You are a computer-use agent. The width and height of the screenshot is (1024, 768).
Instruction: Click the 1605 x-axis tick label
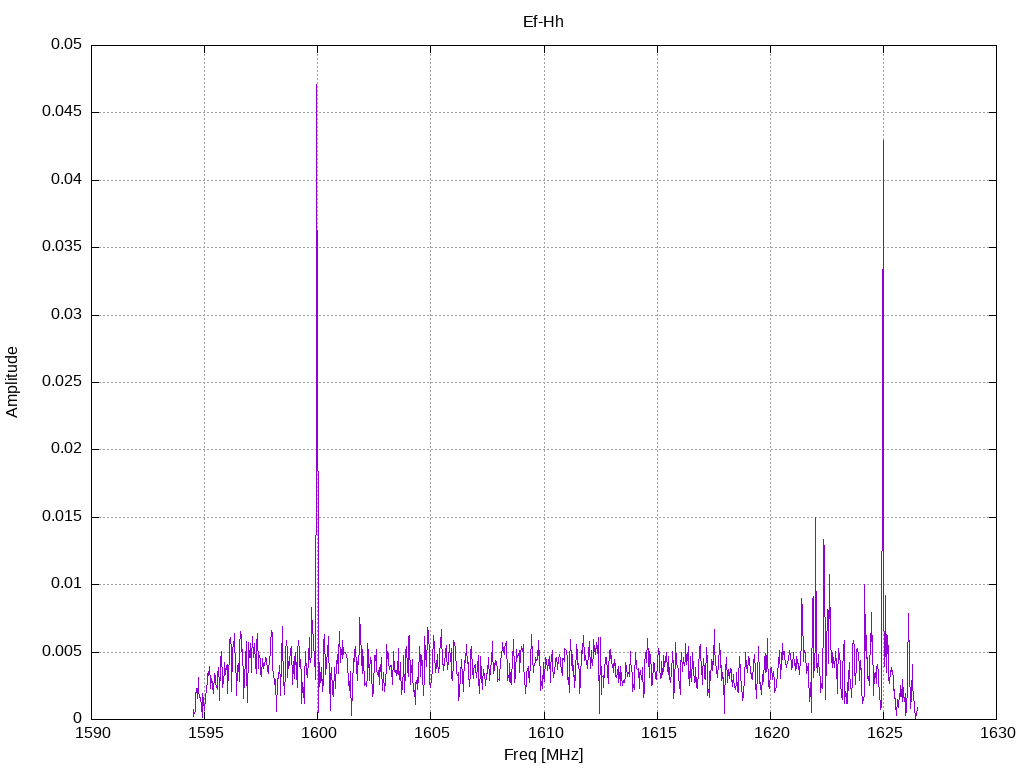432,733
